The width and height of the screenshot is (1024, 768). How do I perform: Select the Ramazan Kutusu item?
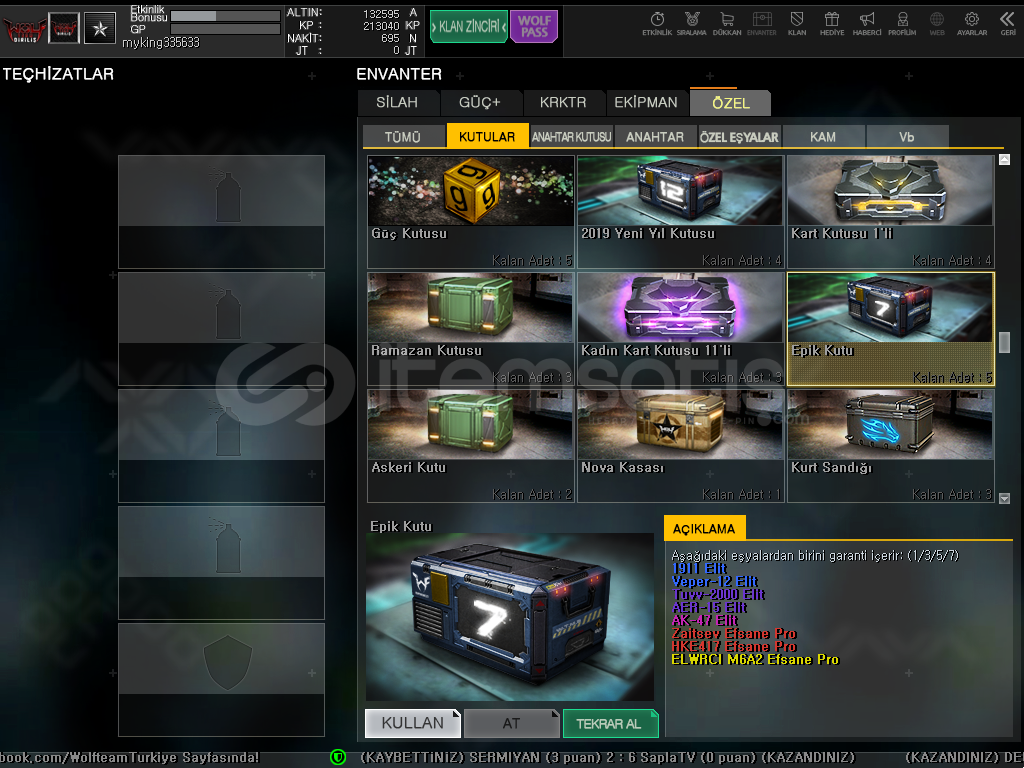pos(471,329)
